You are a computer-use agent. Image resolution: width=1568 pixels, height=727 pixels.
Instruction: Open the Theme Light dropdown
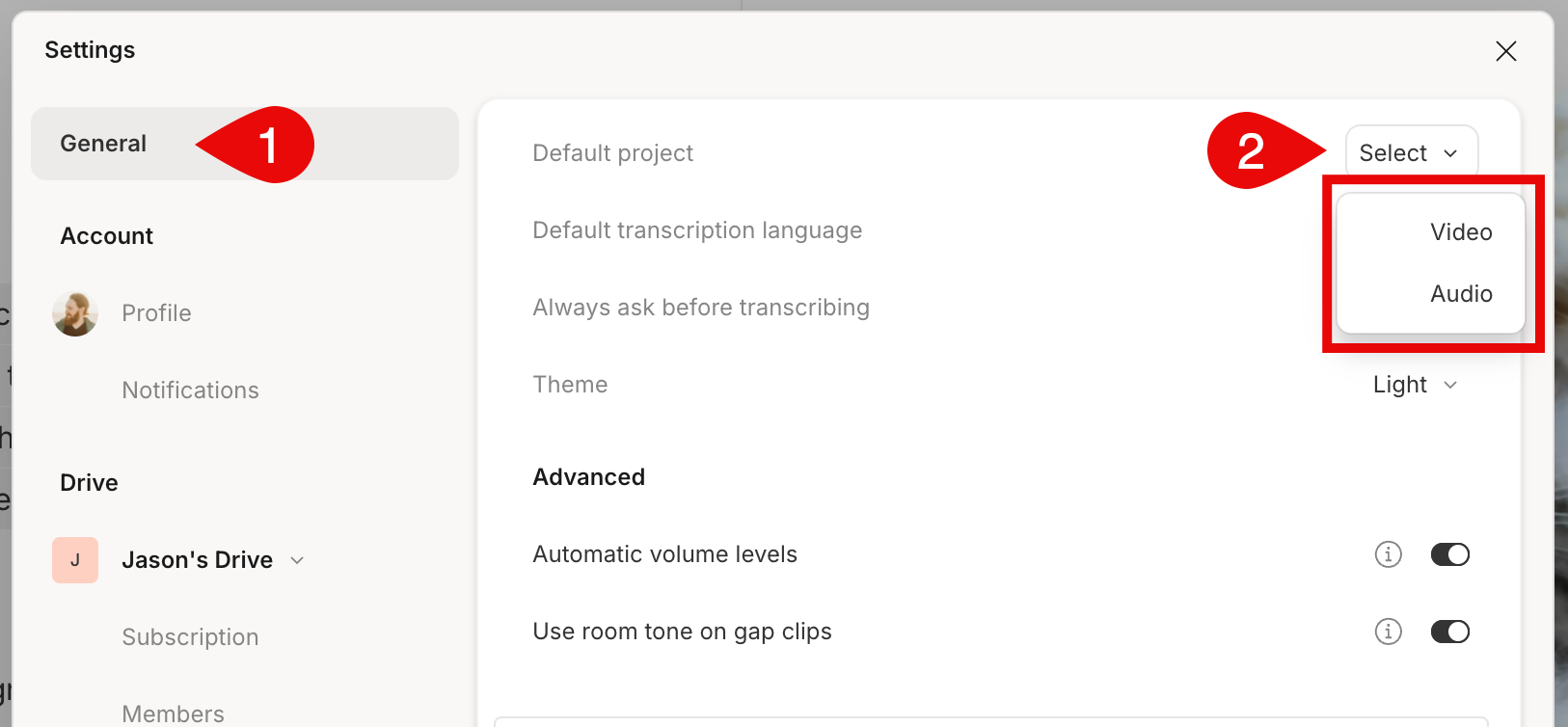[x=1415, y=385]
